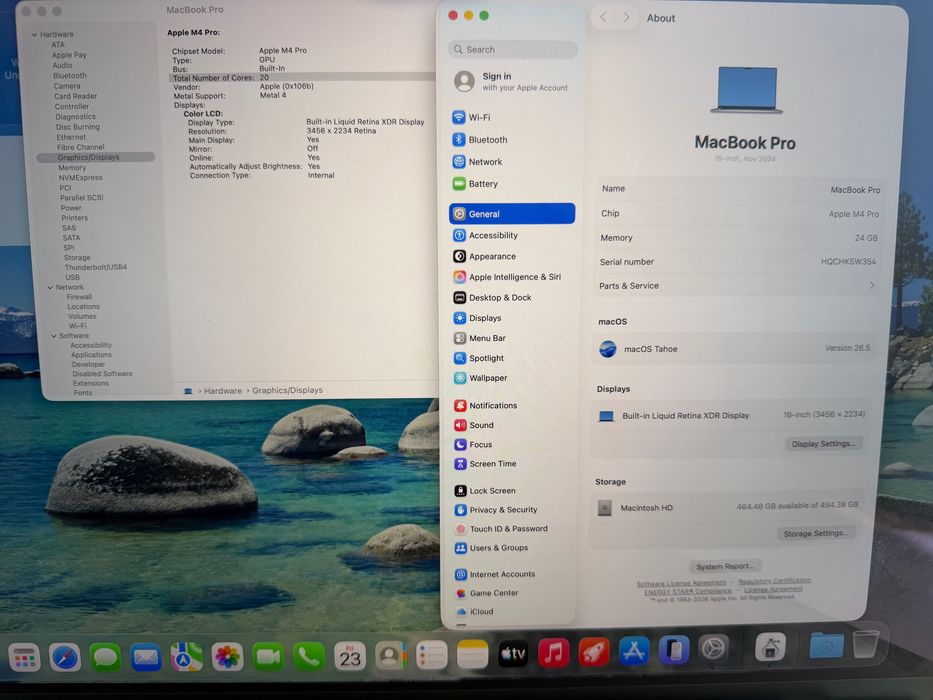The image size is (933, 700).
Task: Go back in System Settings
Action: (x=603, y=17)
